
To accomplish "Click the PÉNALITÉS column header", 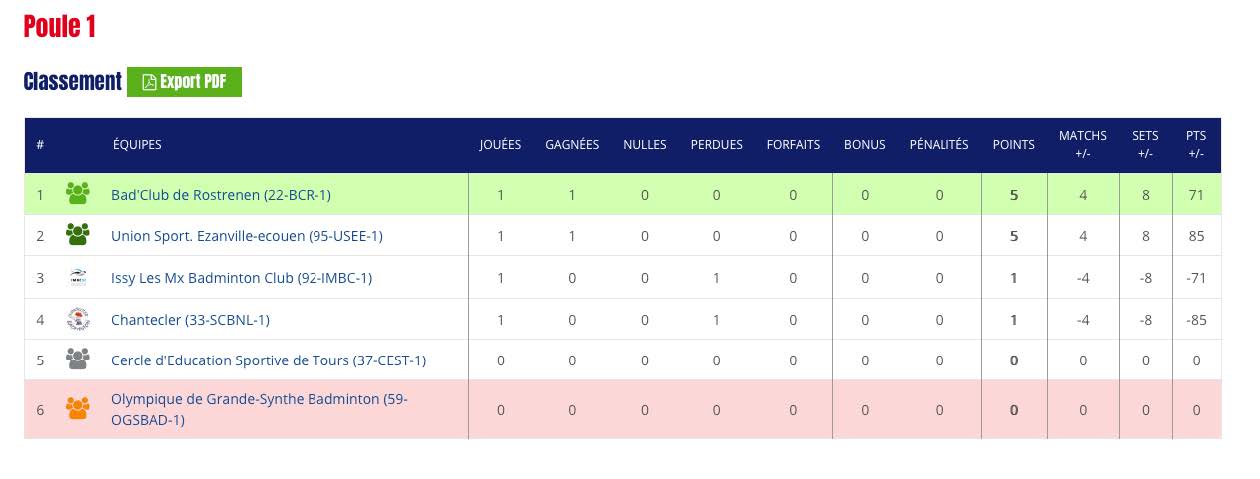I will tap(939, 144).
